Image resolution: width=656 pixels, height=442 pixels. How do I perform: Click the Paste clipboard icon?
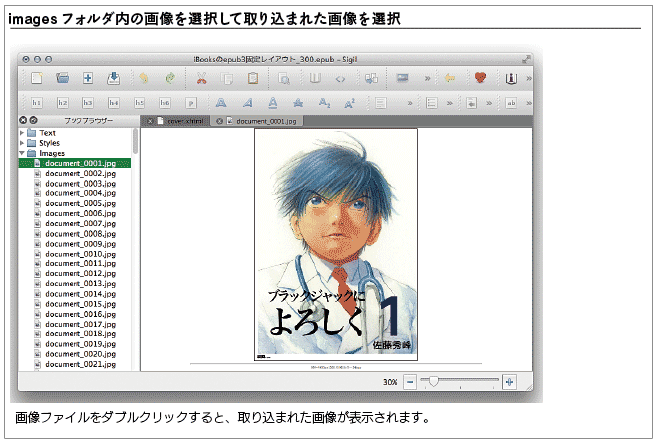click(253, 78)
